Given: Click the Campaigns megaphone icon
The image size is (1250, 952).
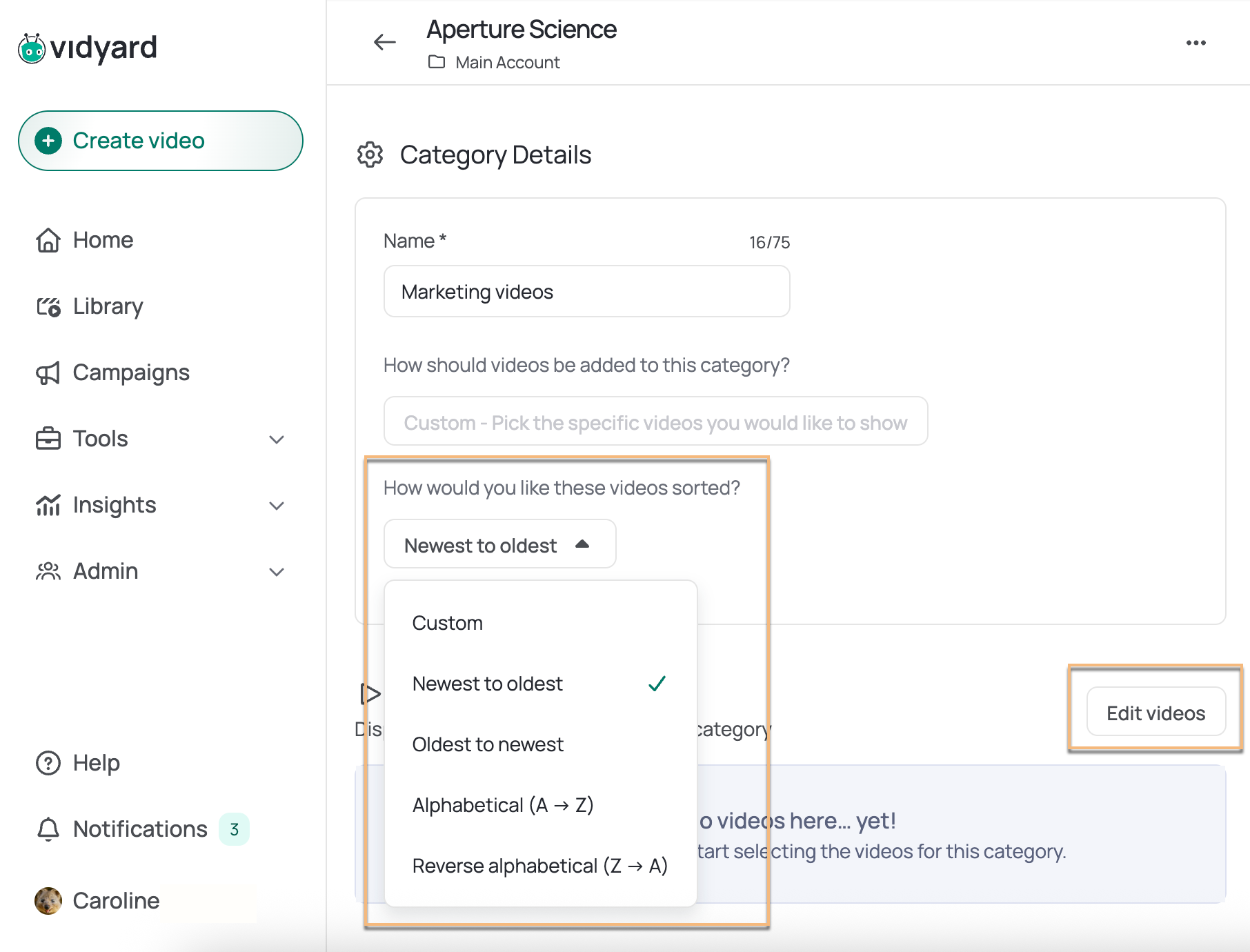Looking at the screenshot, I should tap(48, 373).
